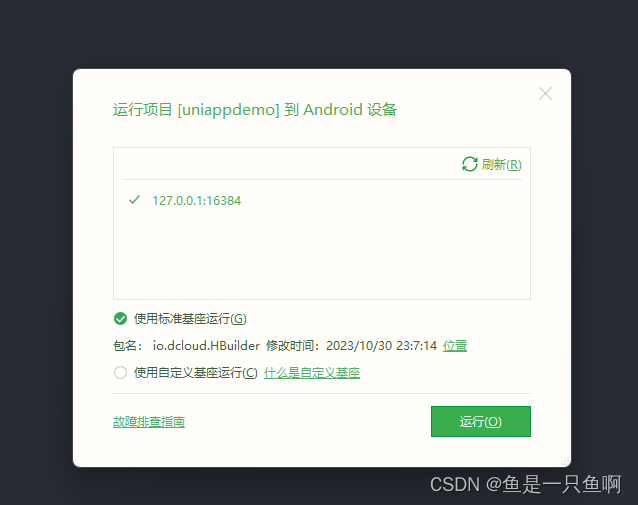Select the 使用标准基座运行 radio button
Viewport: 638px width, 505px height.
point(120,319)
